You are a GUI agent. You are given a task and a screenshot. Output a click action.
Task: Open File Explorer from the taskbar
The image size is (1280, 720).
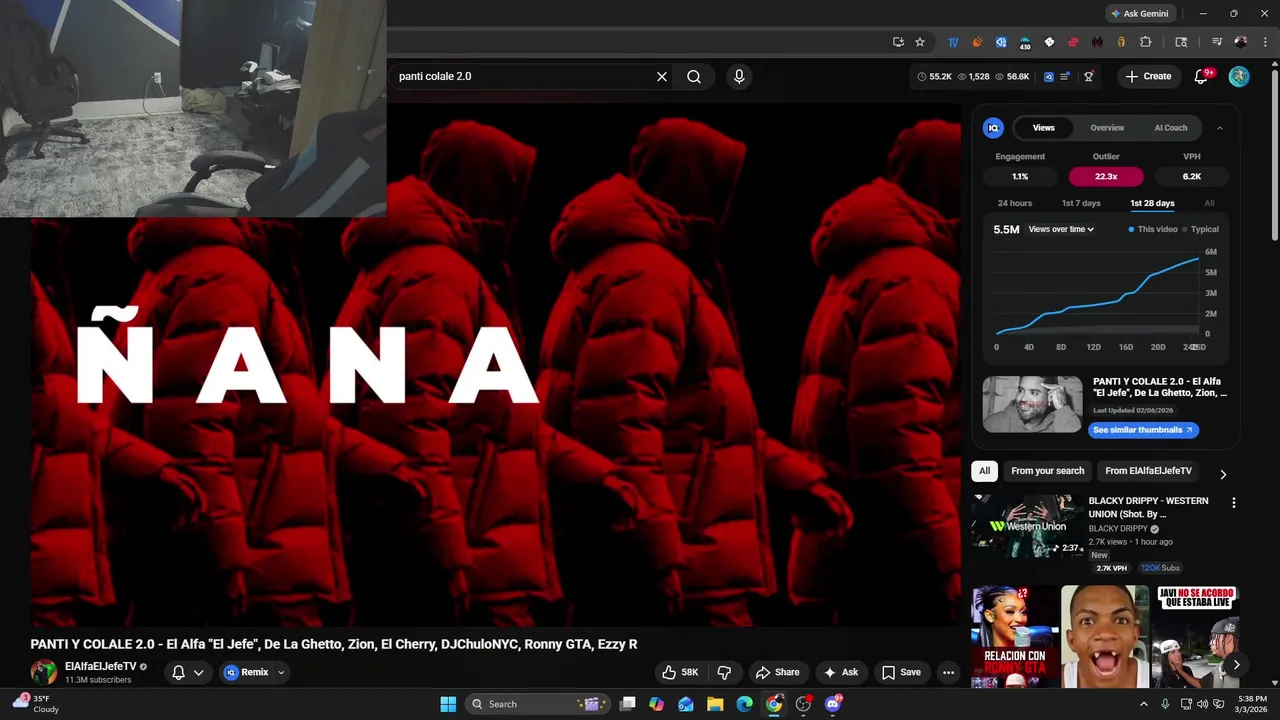(715, 704)
